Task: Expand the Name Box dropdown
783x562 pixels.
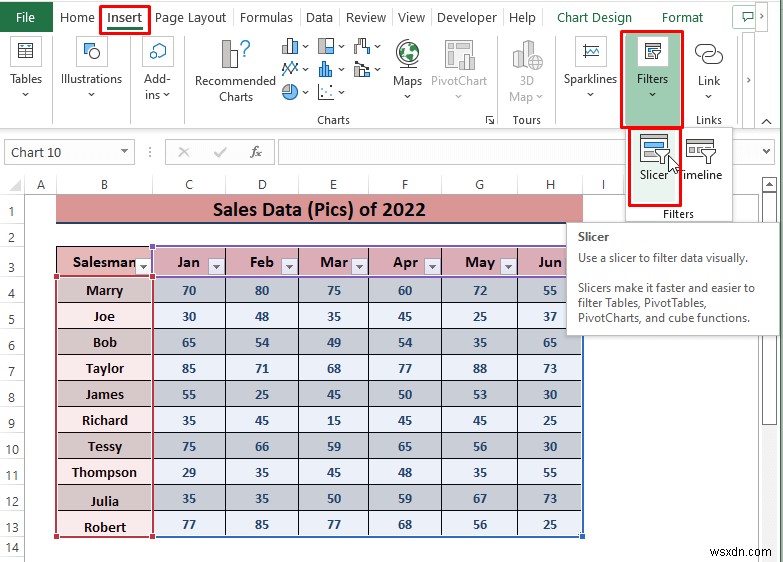Action: (x=124, y=151)
